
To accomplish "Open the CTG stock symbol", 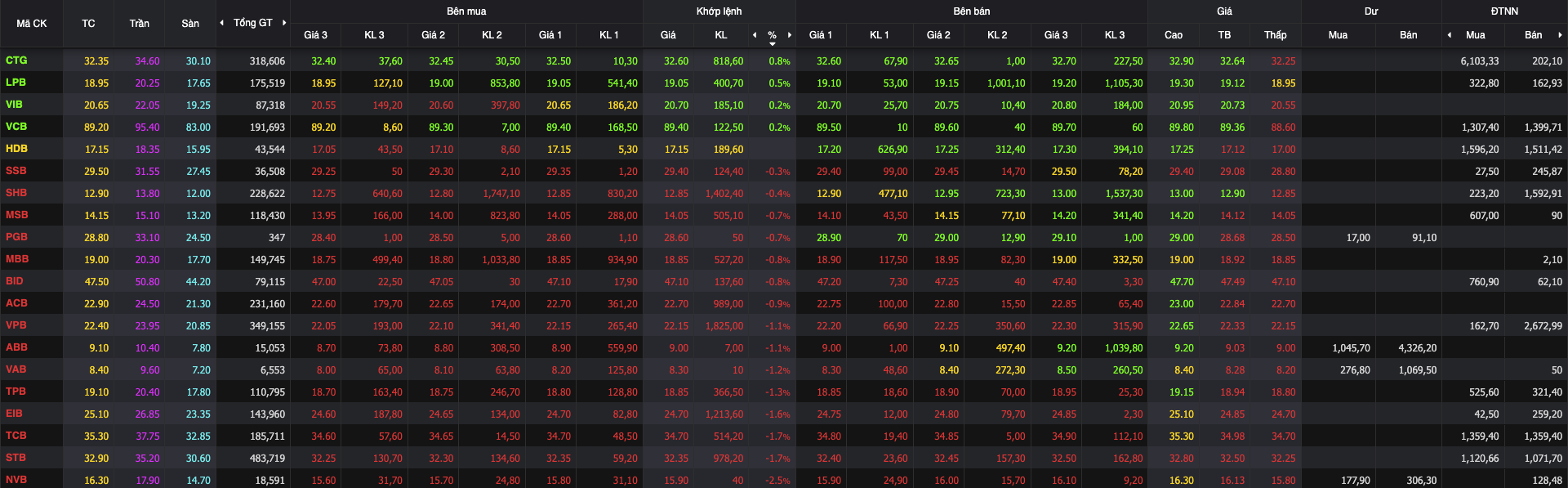I will point(16,60).
